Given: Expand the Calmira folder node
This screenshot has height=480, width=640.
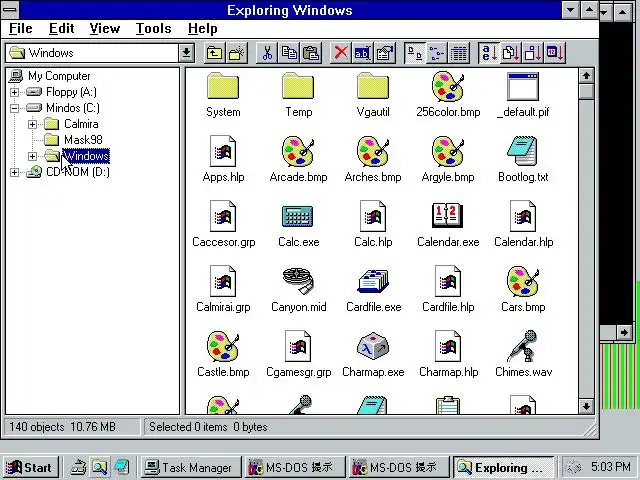Looking at the screenshot, I should point(32,124).
